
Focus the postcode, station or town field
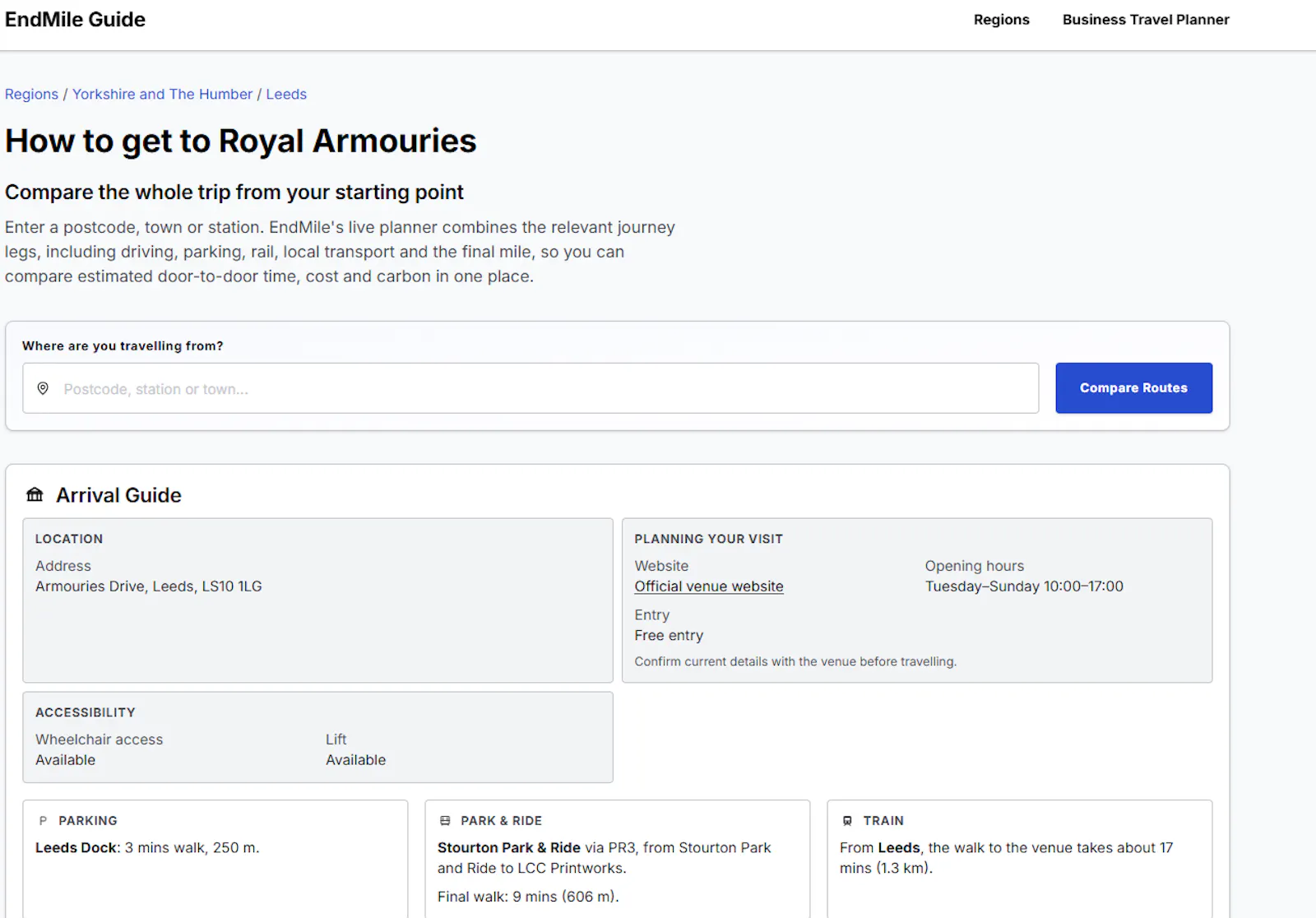[x=531, y=388]
